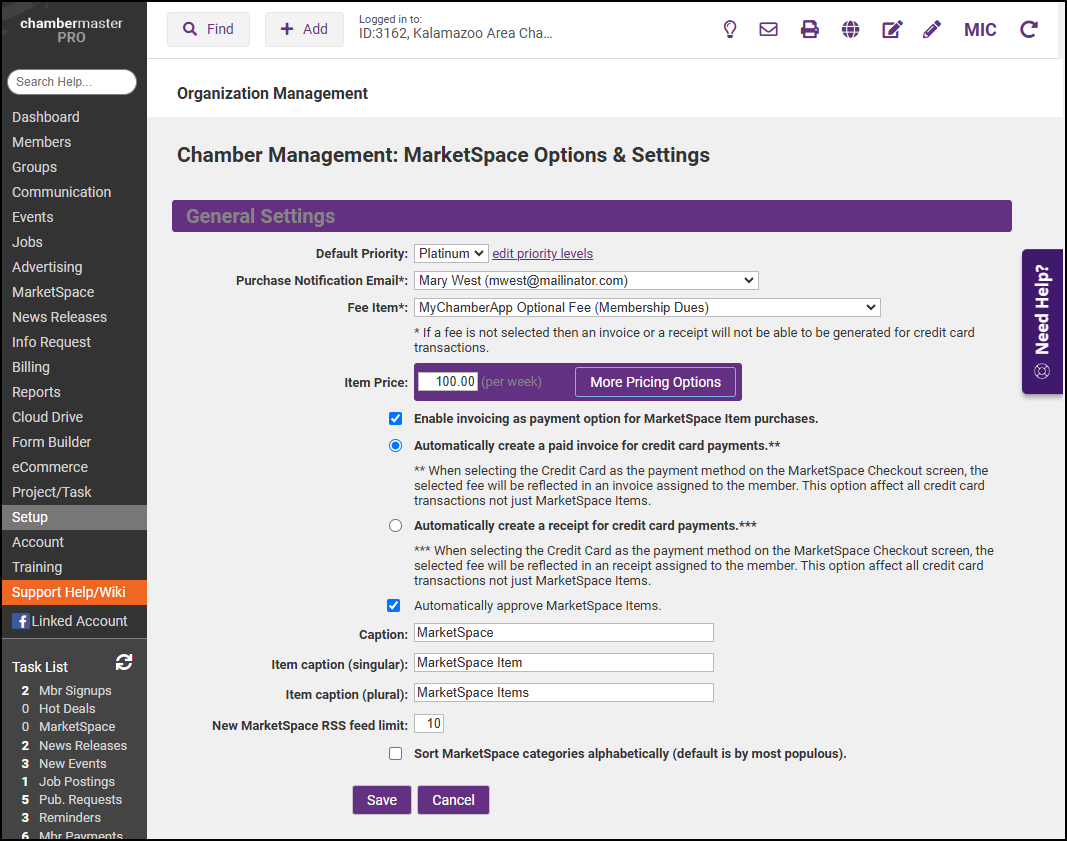Open the envelope mail icon
Image resolution: width=1067 pixels, height=841 pixels.
coord(768,30)
